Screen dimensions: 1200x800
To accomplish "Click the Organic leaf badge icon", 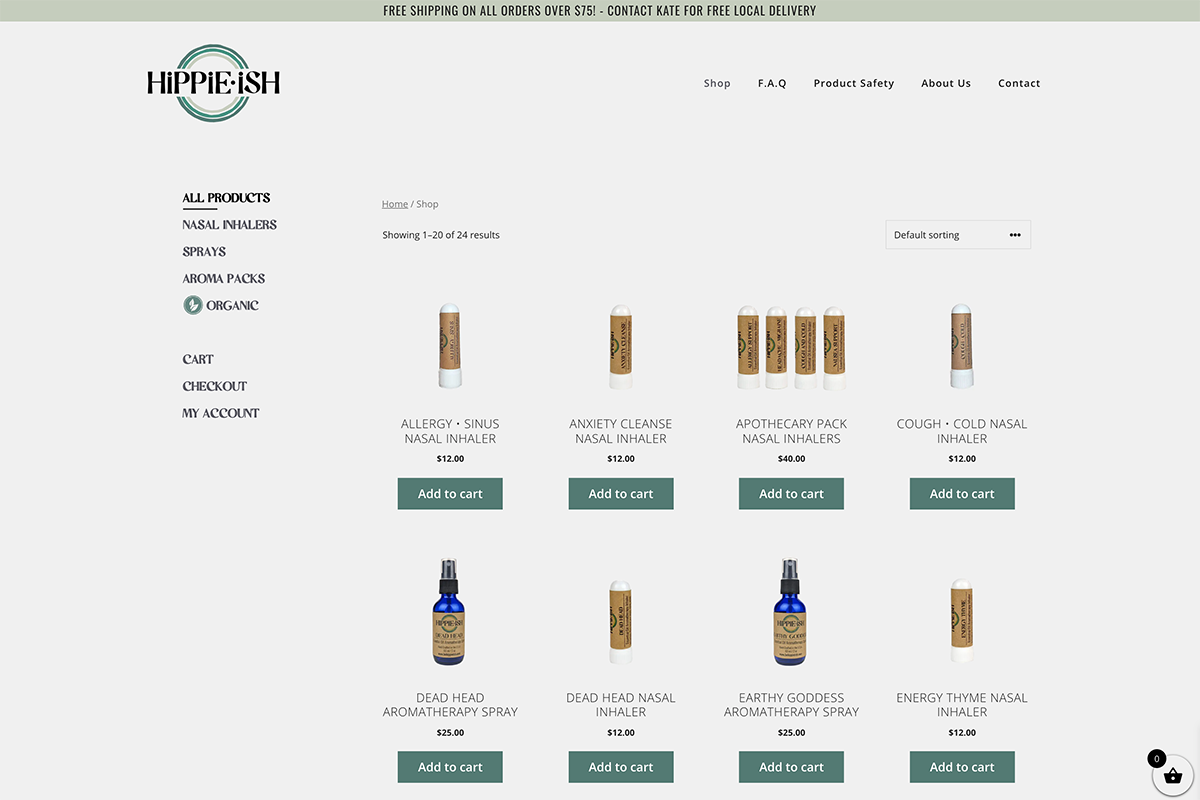I will (193, 305).
